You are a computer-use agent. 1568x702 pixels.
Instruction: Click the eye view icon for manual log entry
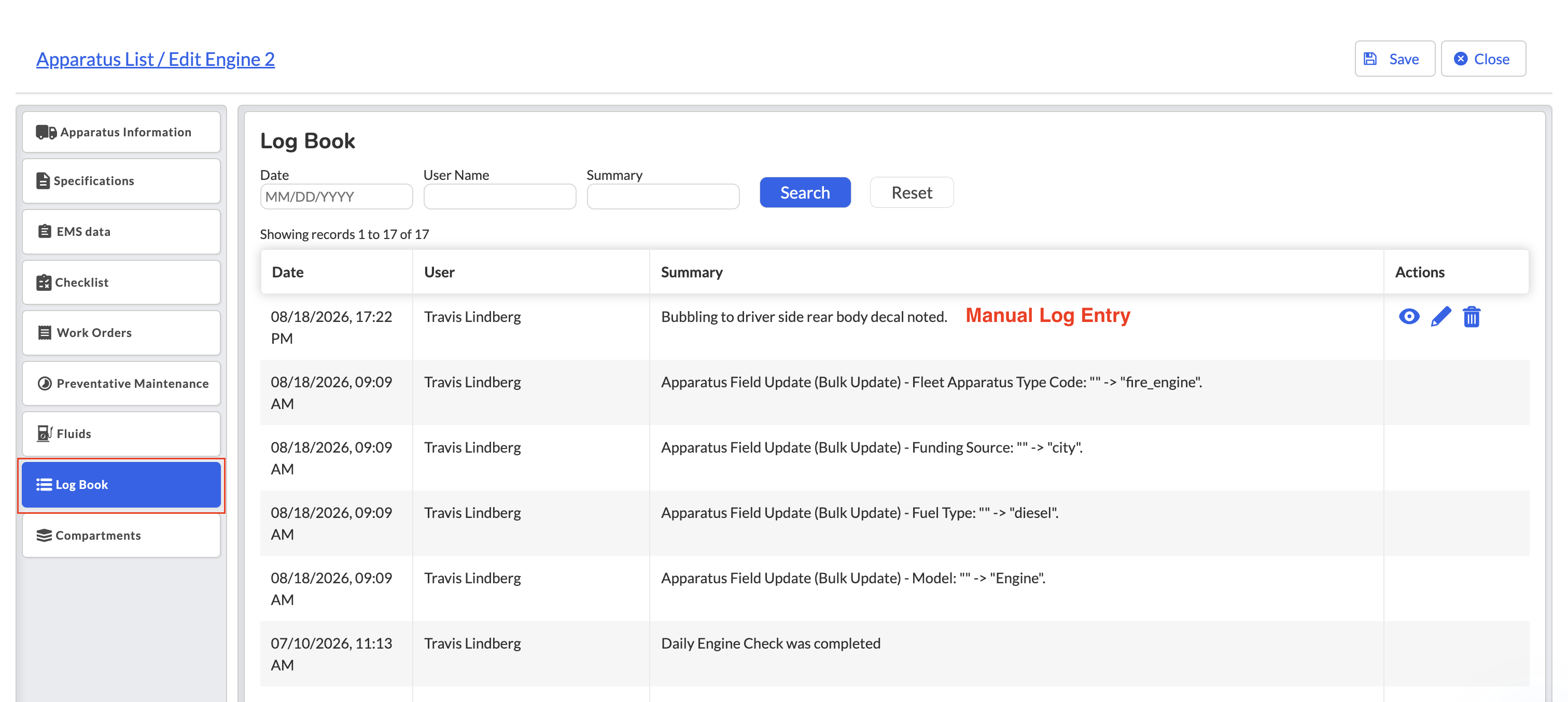[1408, 317]
